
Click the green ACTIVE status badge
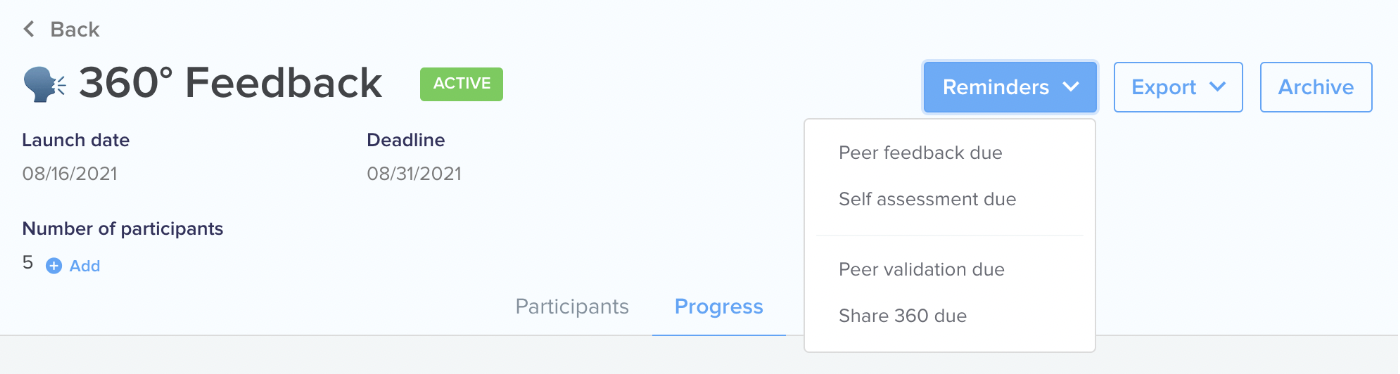coord(461,84)
